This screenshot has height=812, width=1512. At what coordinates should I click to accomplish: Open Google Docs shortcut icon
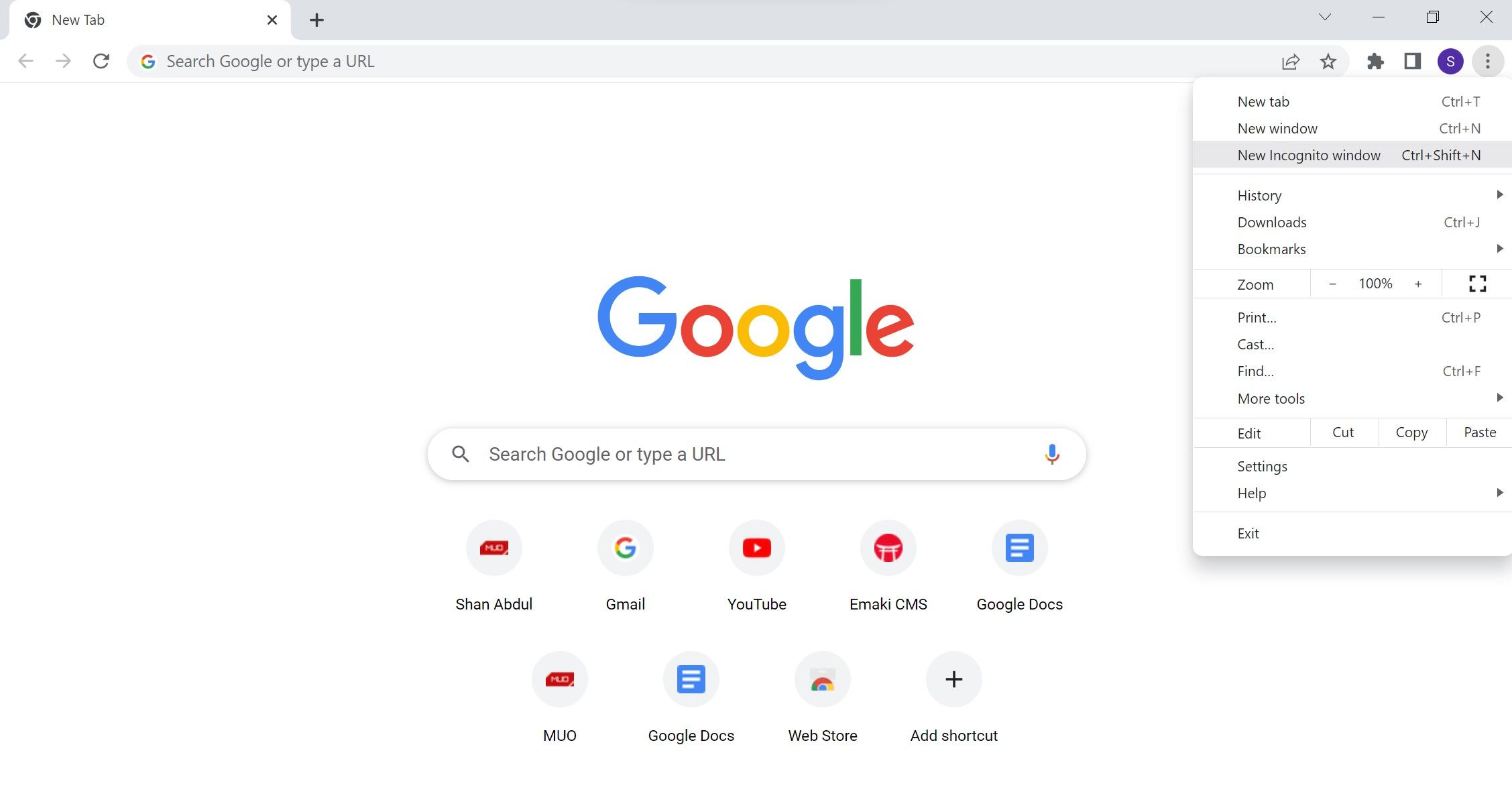[1019, 547]
